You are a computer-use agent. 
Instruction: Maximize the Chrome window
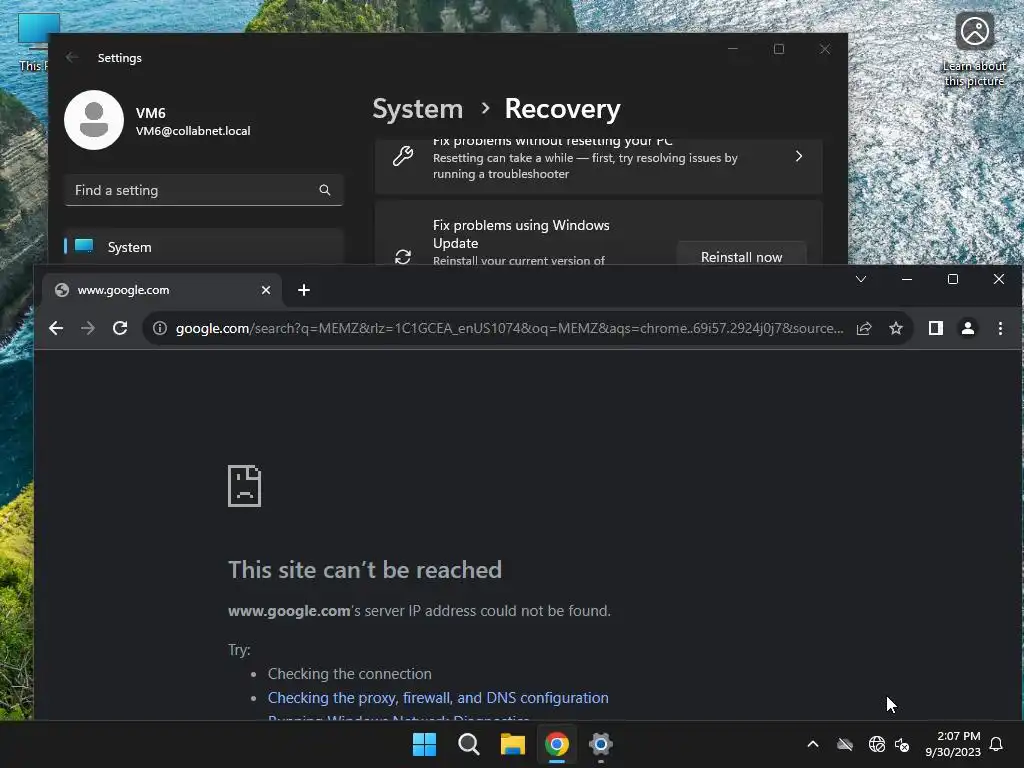tap(953, 279)
